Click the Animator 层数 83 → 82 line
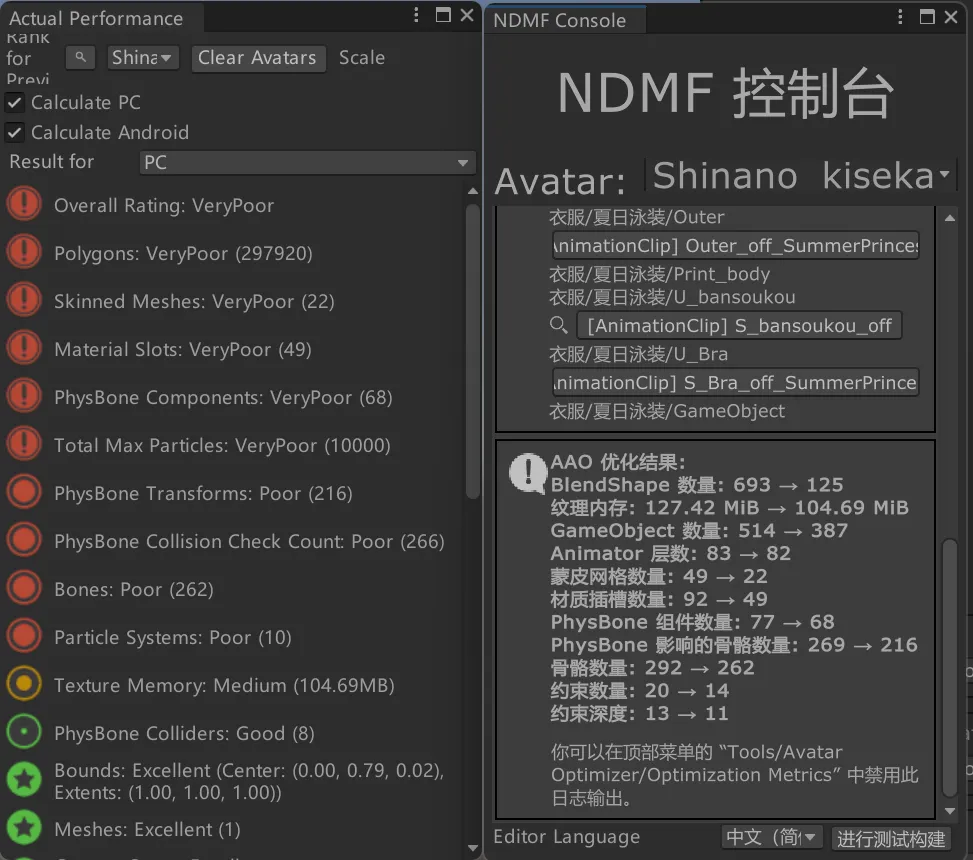The image size is (973, 860). pos(671,553)
